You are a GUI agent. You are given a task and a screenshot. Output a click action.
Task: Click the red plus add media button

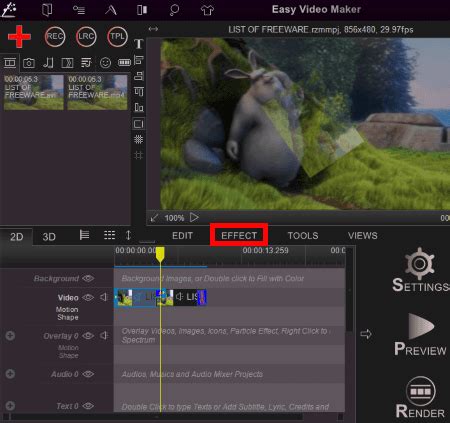(19, 36)
